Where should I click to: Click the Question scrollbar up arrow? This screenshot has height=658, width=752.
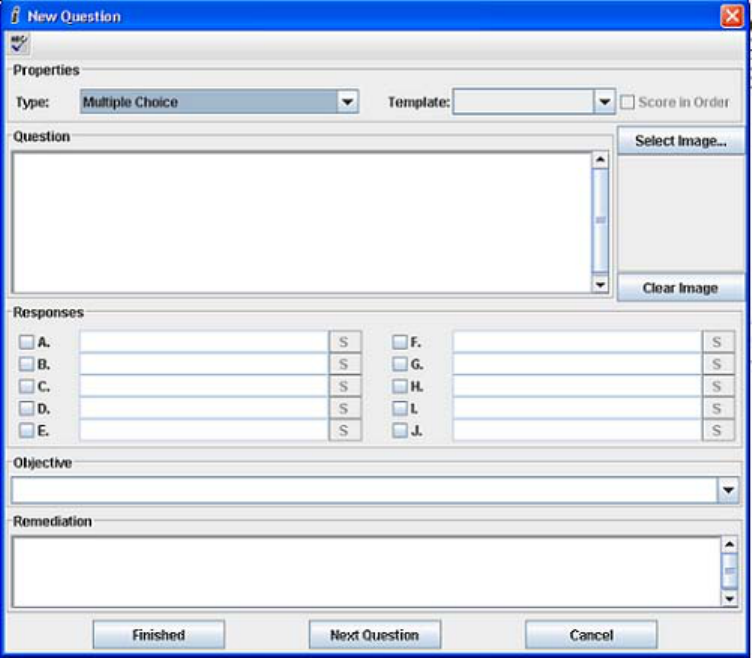(x=600, y=160)
